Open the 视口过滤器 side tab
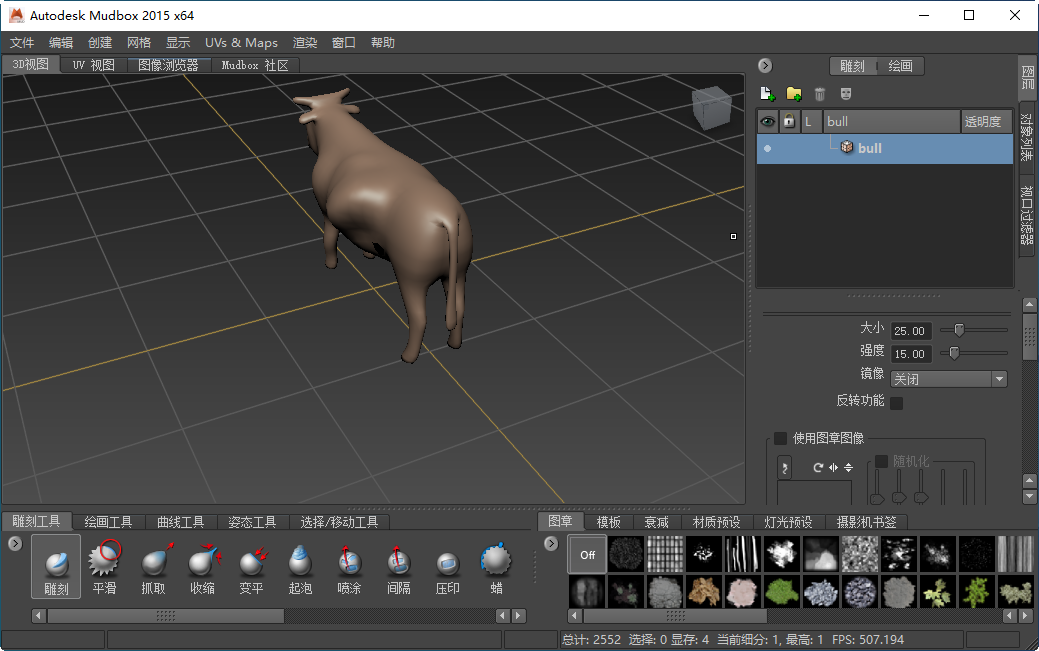The height and width of the screenshot is (651, 1039). 1027,214
